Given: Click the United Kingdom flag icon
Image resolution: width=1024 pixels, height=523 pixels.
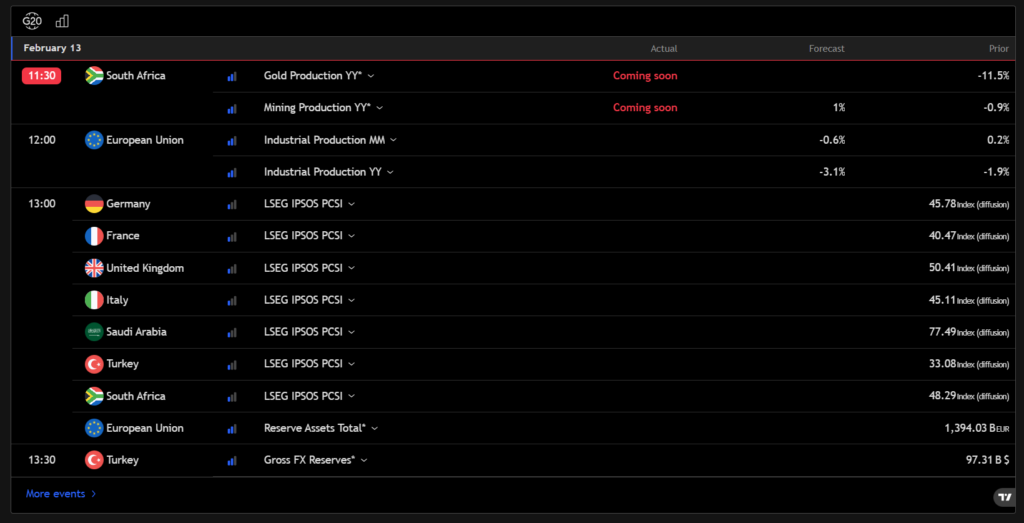Looking at the screenshot, I should click(x=95, y=268).
